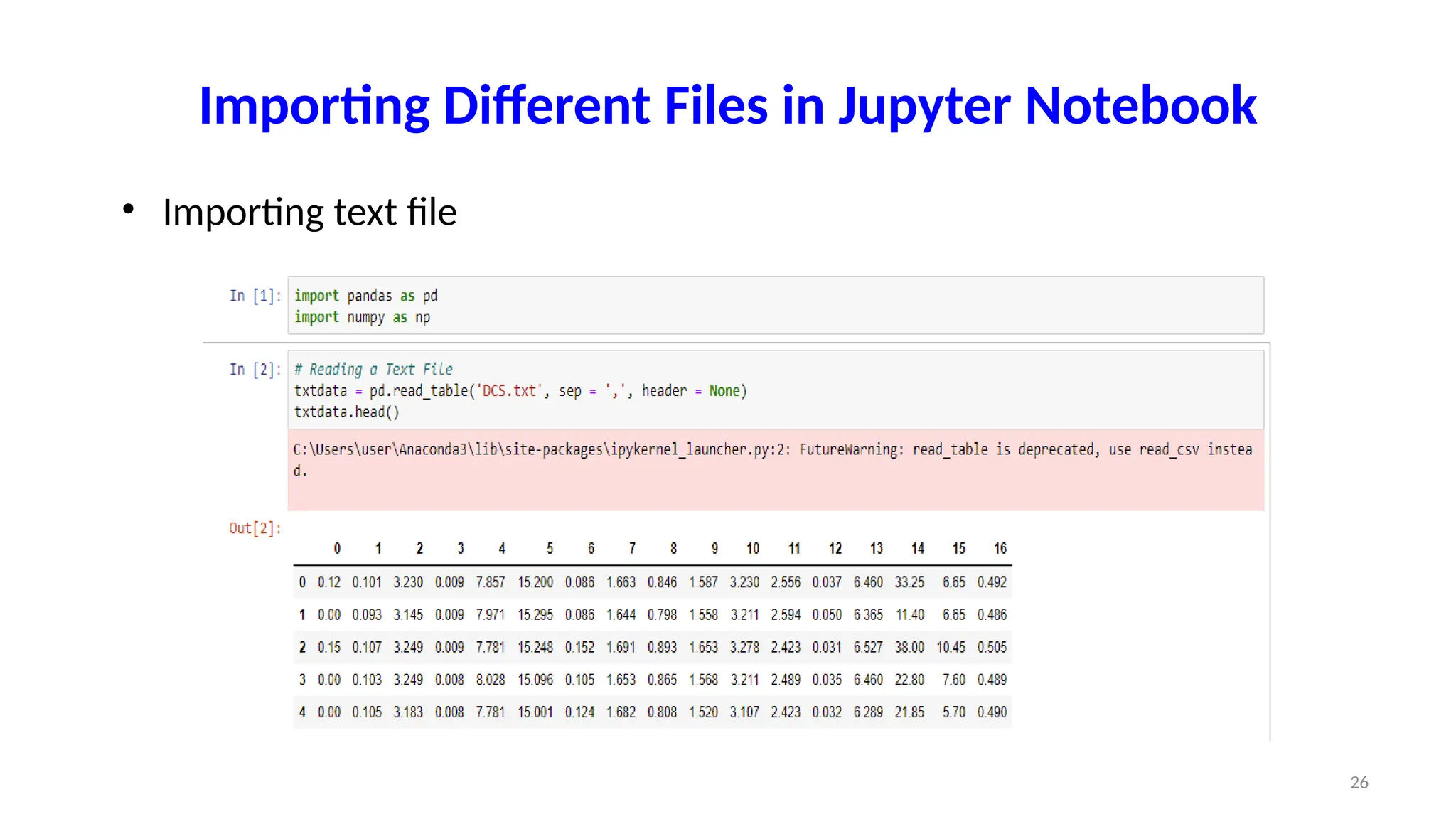Click the cell value '15.295'
The height and width of the screenshot is (819, 1456).
coord(535,615)
